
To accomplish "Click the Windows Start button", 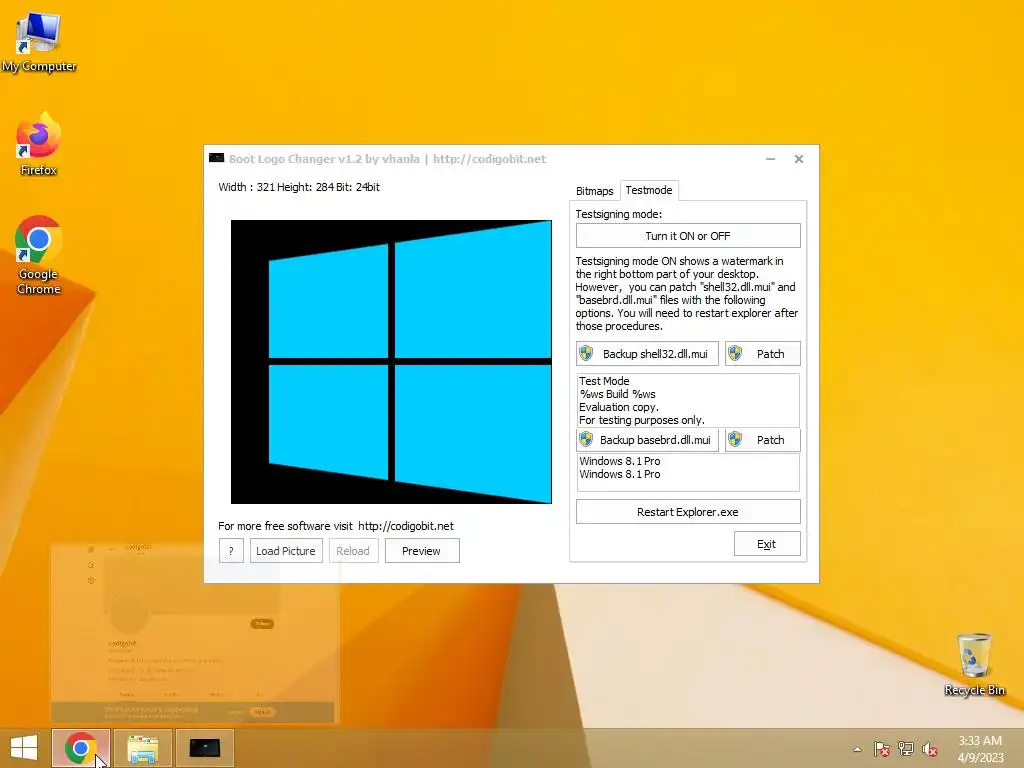I will click(x=24, y=748).
